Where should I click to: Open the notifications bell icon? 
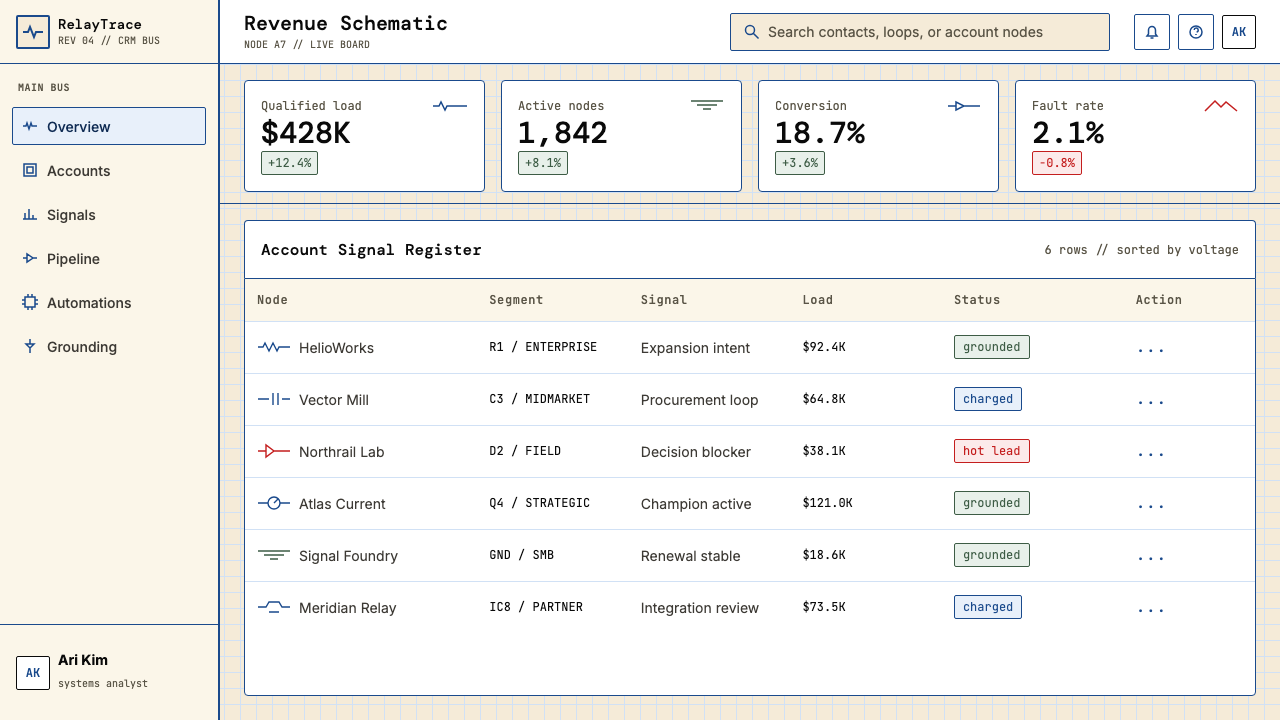tap(1152, 32)
